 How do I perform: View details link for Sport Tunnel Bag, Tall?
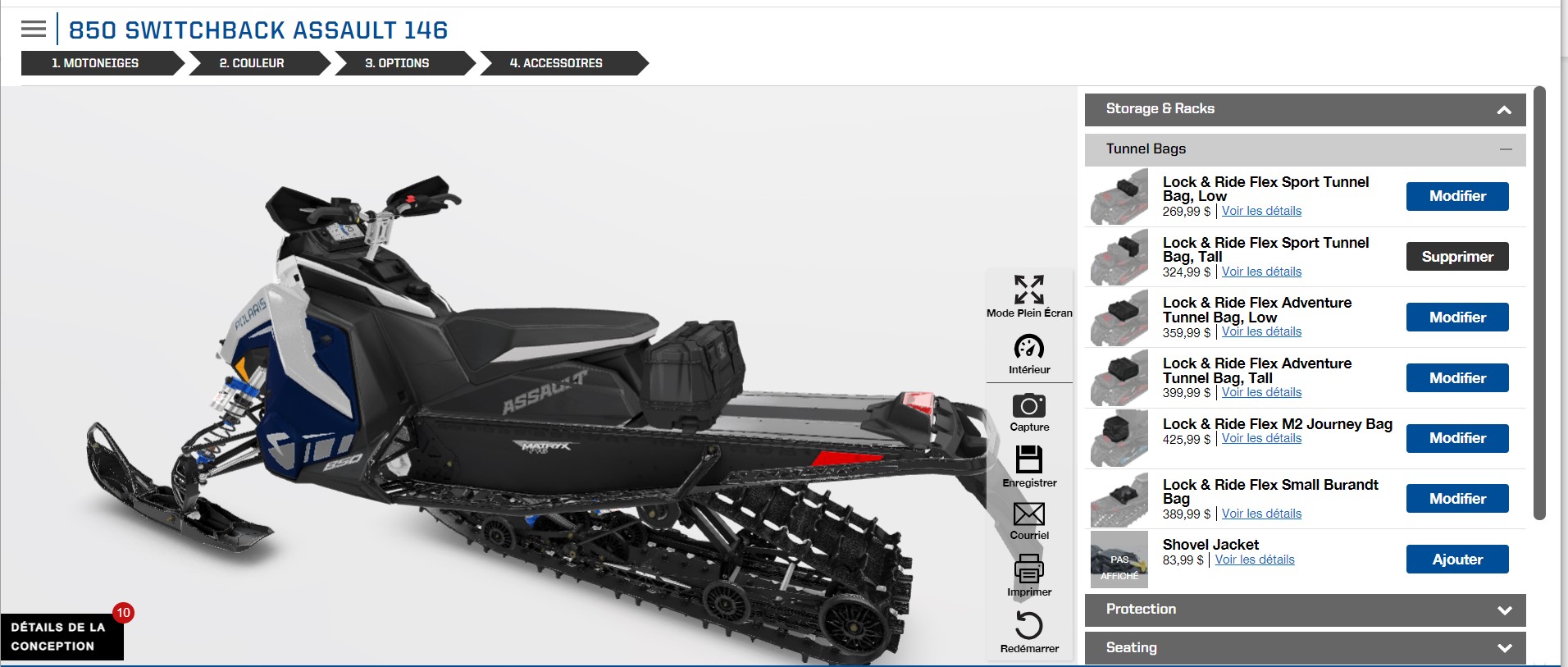[1261, 272]
